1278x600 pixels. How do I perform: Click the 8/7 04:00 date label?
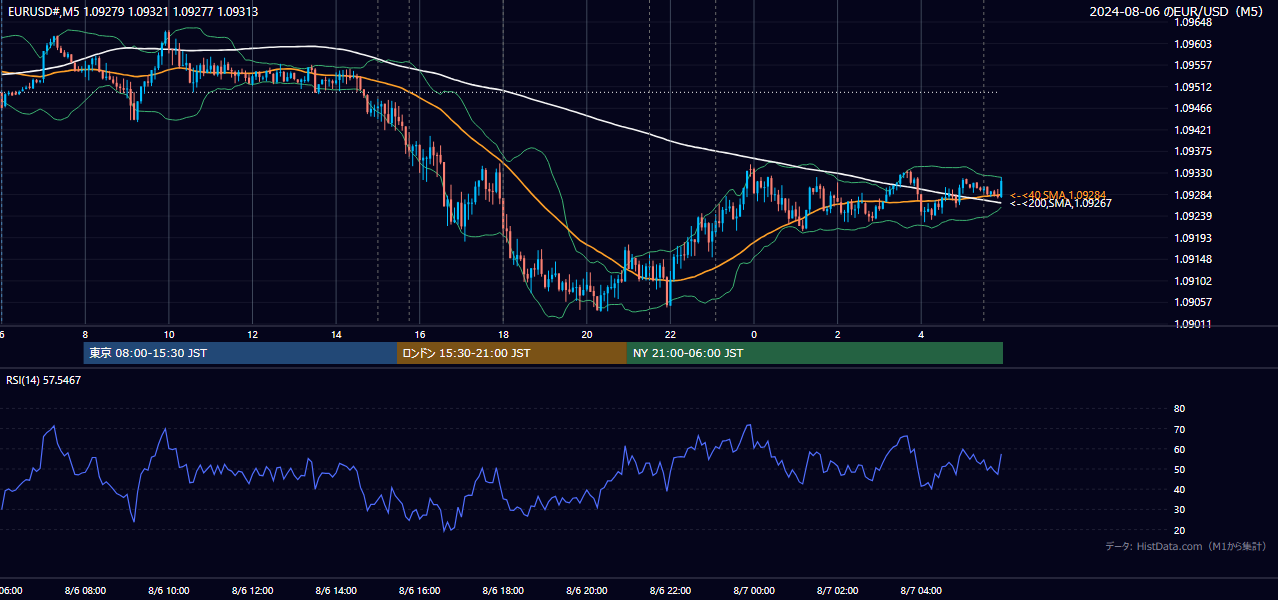click(922, 591)
